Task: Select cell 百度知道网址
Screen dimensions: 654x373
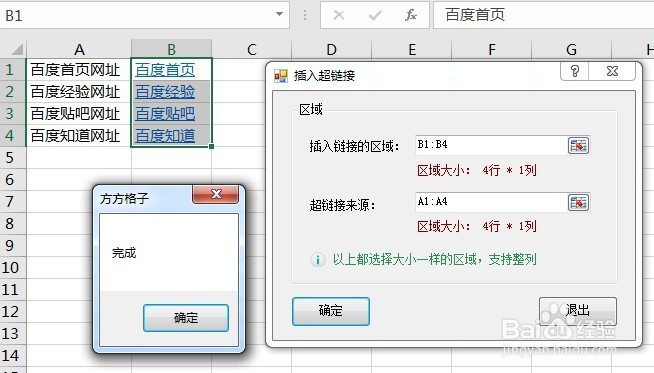Action: tap(79, 136)
